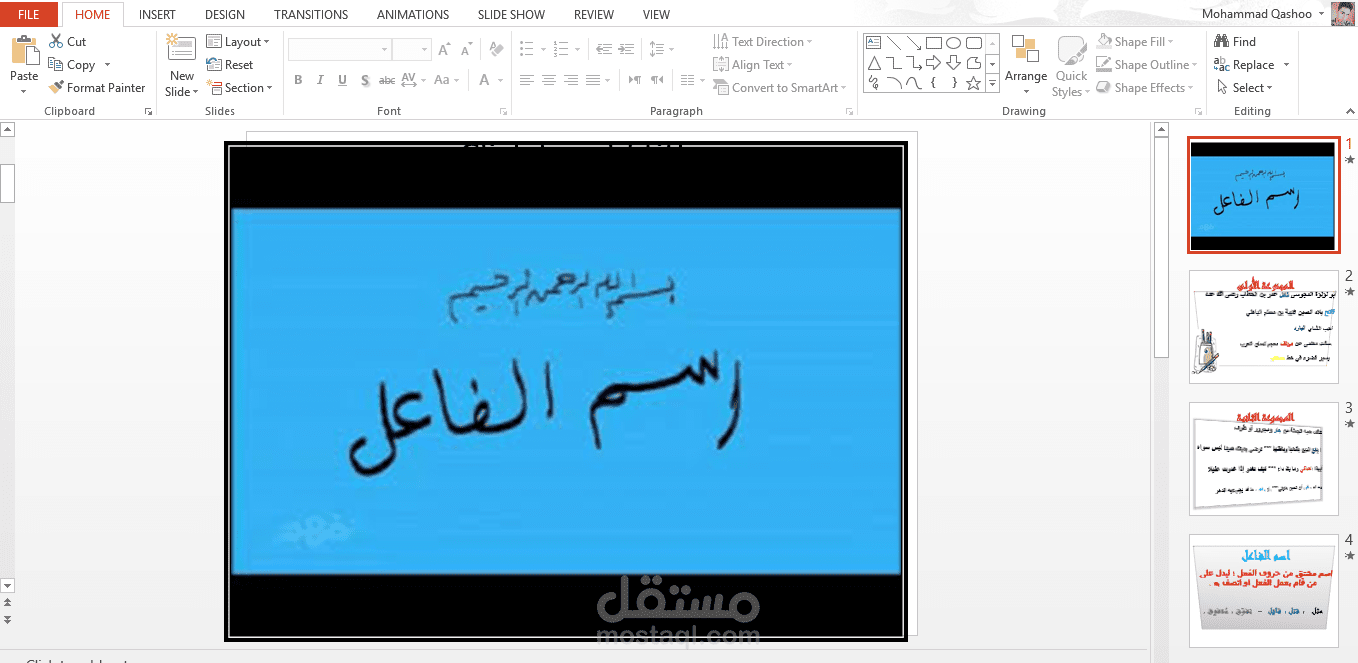Select the Text Box shape
The height and width of the screenshot is (663, 1358).
pyautogui.click(x=873, y=43)
